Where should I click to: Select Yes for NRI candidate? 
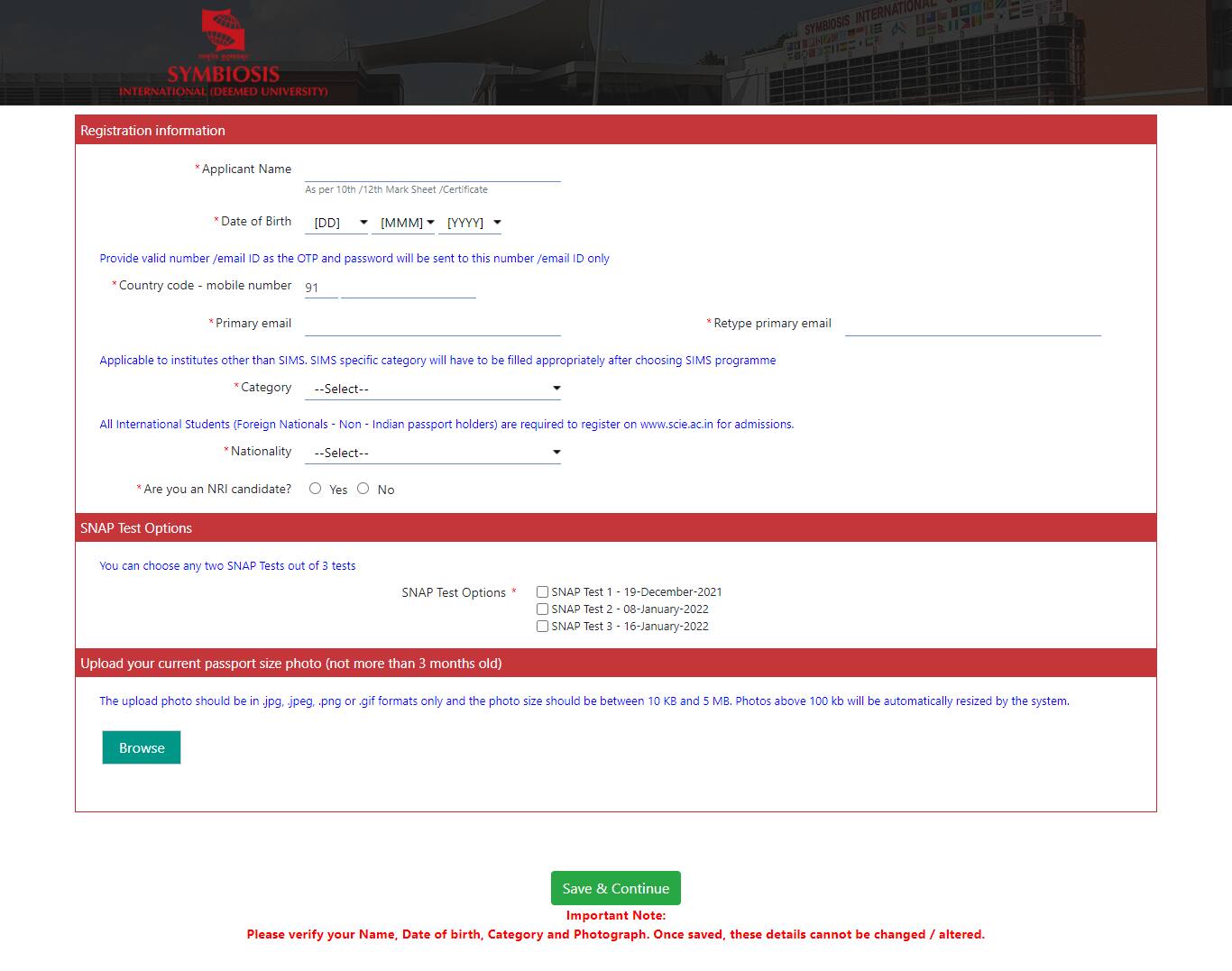(x=316, y=488)
